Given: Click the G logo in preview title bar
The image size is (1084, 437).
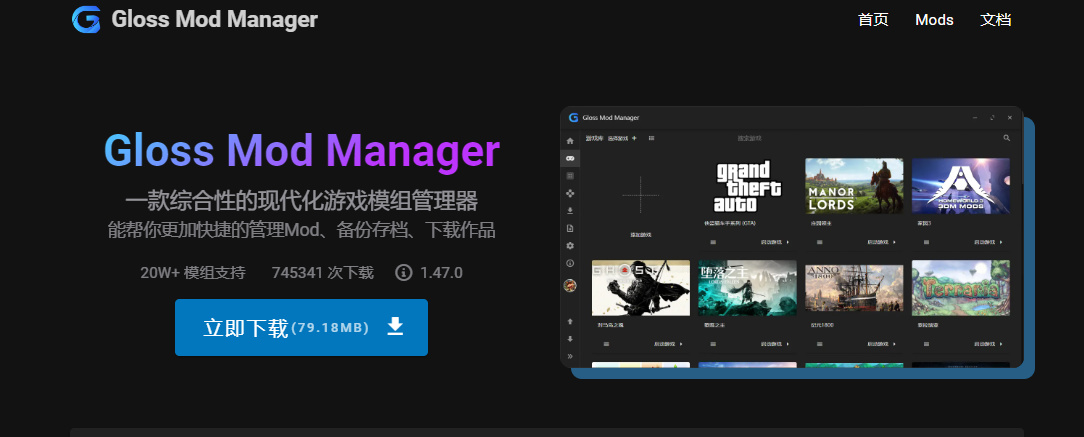Looking at the screenshot, I should pyautogui.click(x=573, y=118).
